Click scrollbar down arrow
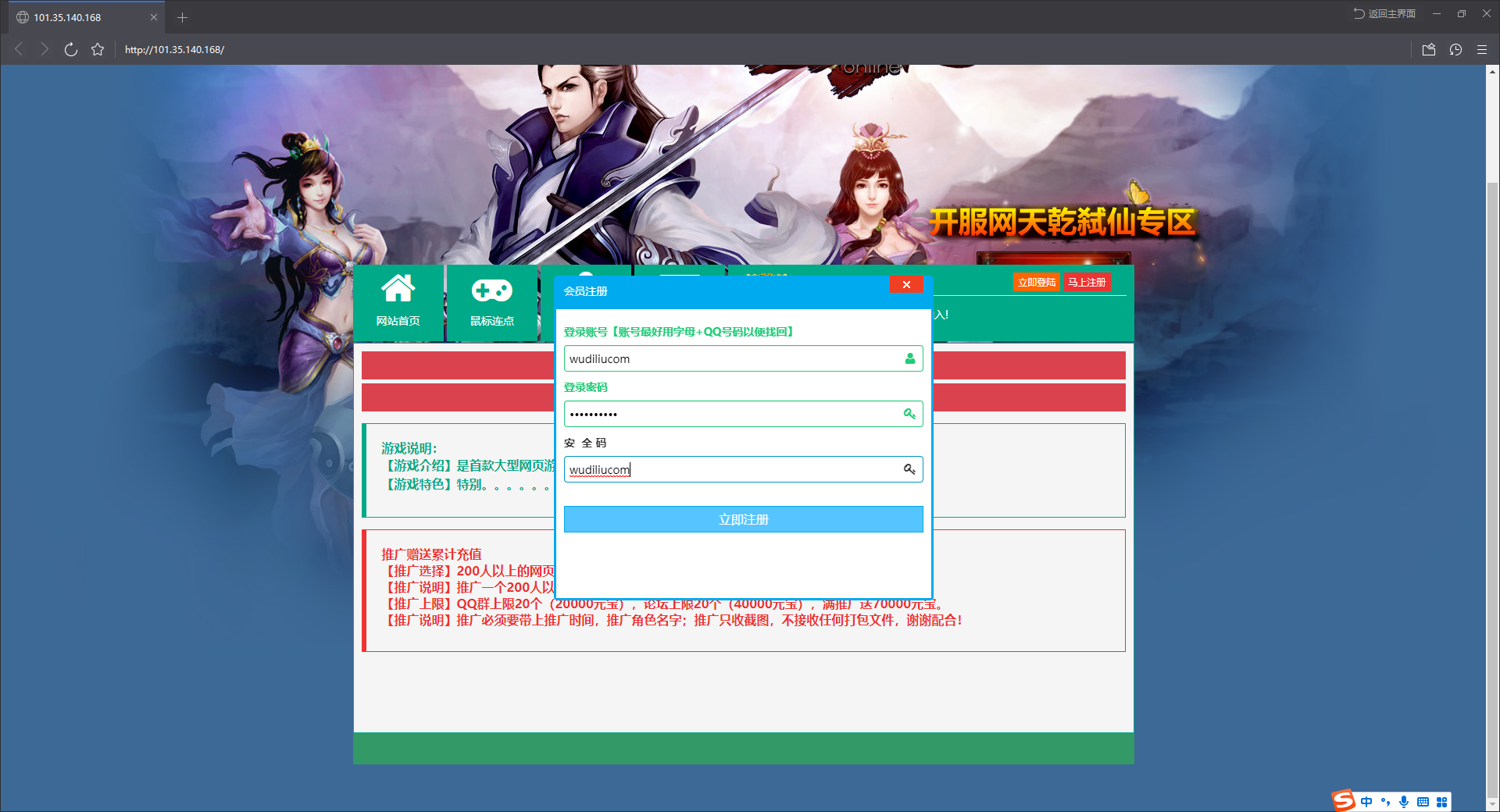Viewport: 1500px width, 812px height. (x=1492, y=804)
